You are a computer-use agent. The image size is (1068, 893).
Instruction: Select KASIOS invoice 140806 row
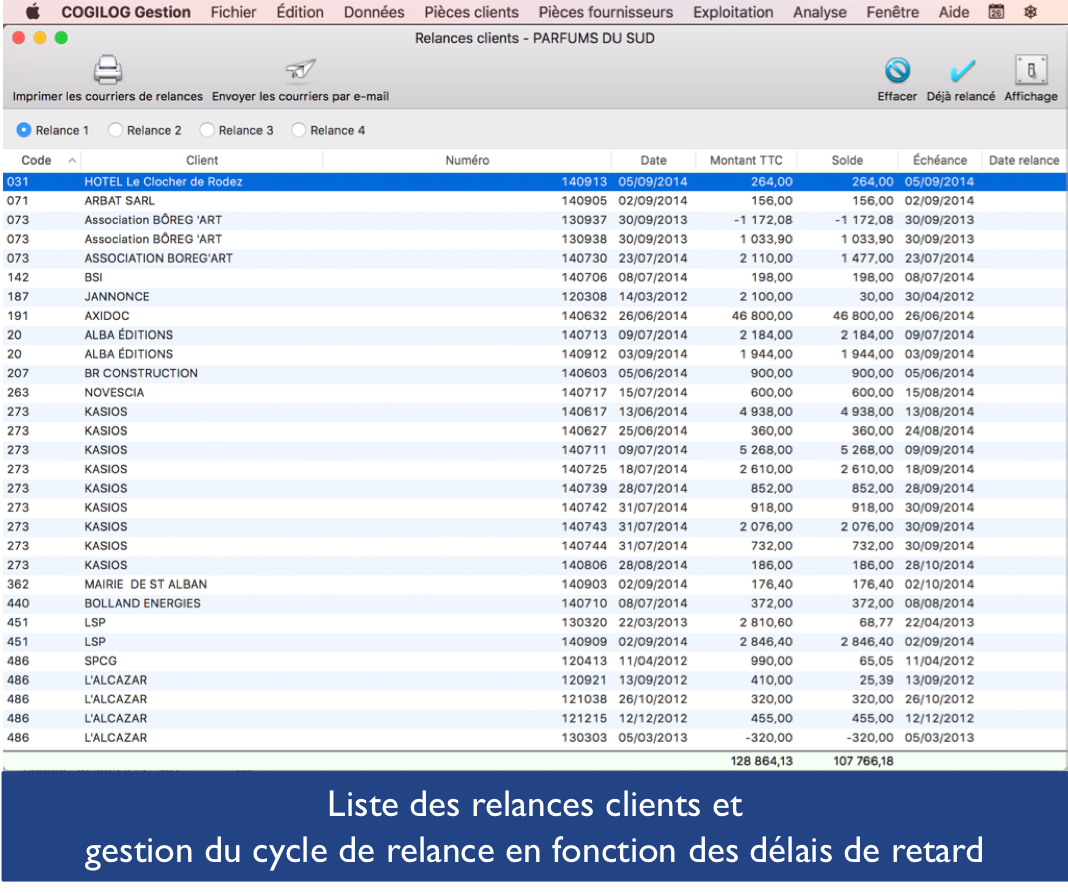tap(534, 565)
